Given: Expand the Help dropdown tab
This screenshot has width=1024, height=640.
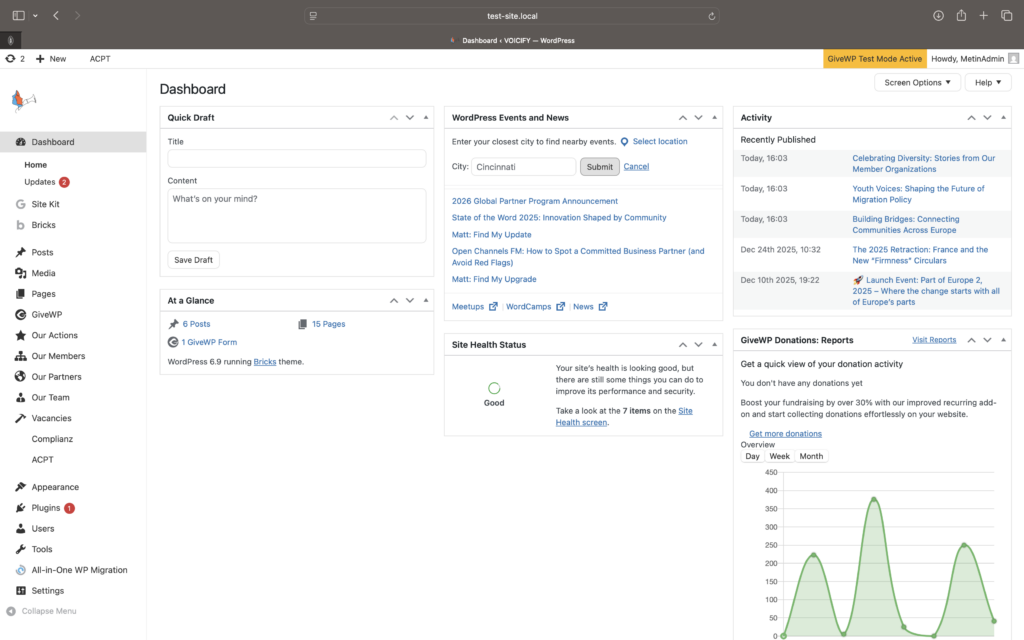Looking at the screenshot, I should (x=987, y=82).
